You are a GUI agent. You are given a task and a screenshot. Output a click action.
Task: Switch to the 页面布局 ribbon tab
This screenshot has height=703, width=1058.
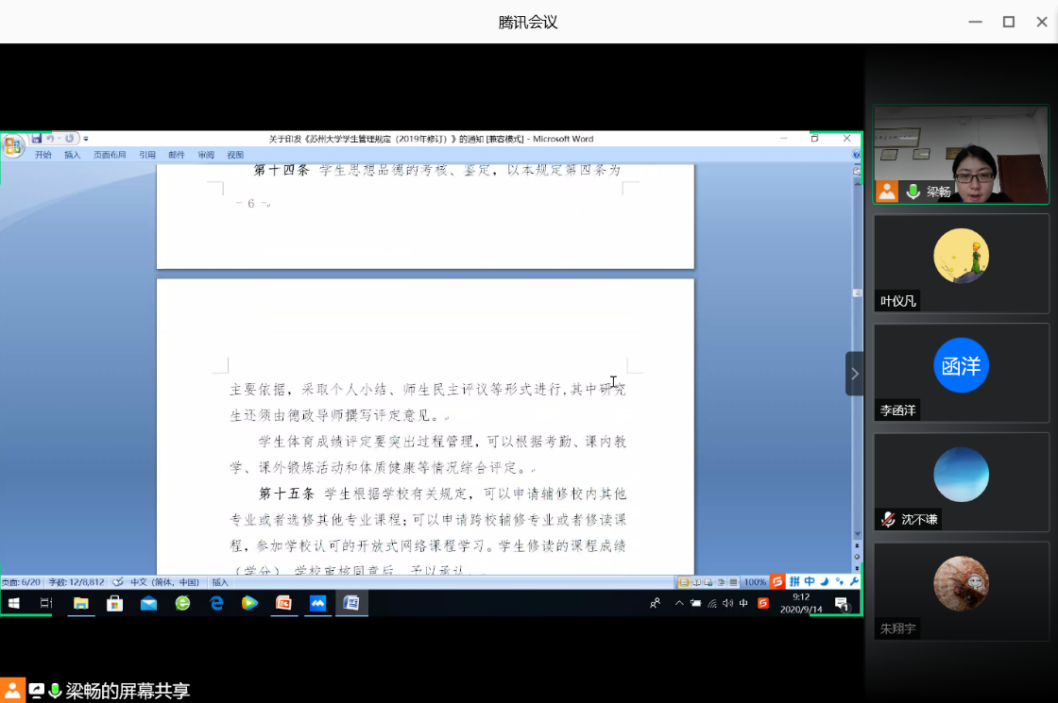110,155
